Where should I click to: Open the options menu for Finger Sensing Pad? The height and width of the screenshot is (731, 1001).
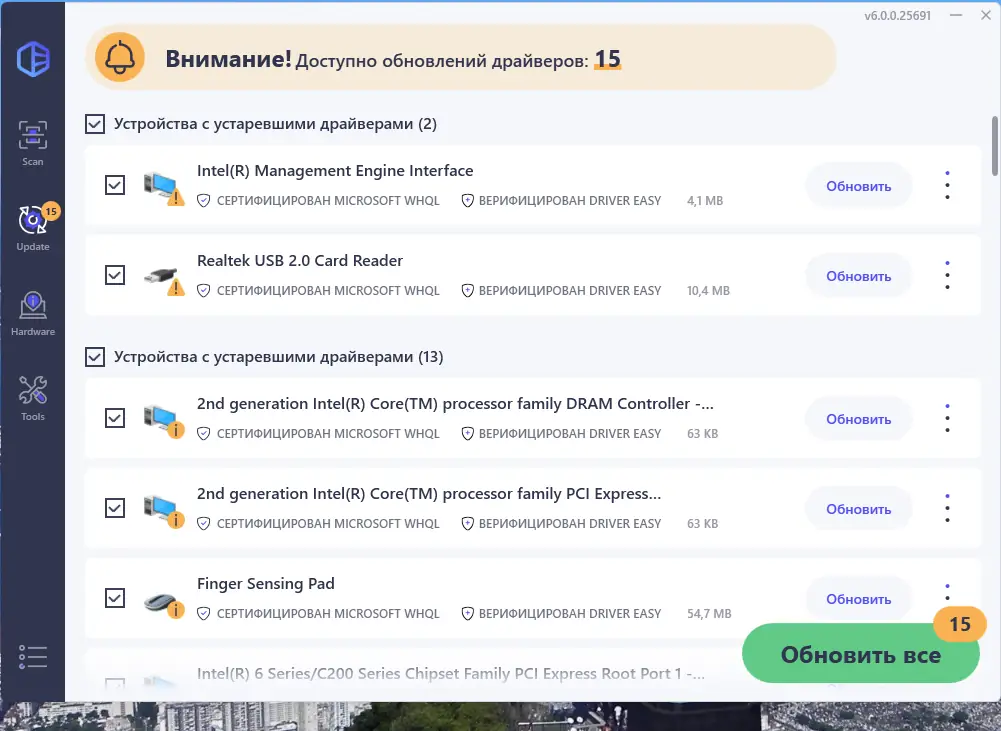coord(946,591)
